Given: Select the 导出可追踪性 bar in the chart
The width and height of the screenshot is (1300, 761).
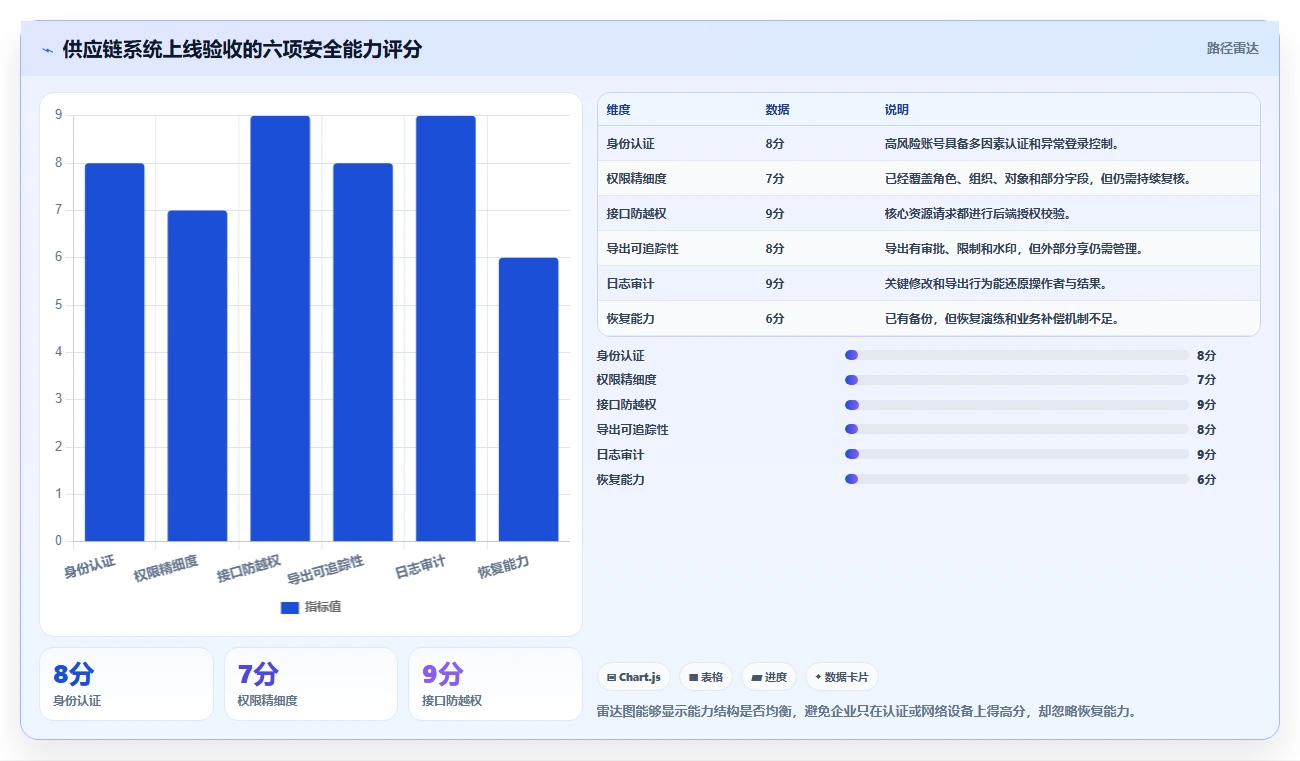Looking at the screenshot, I should click(x=363, y=352).
